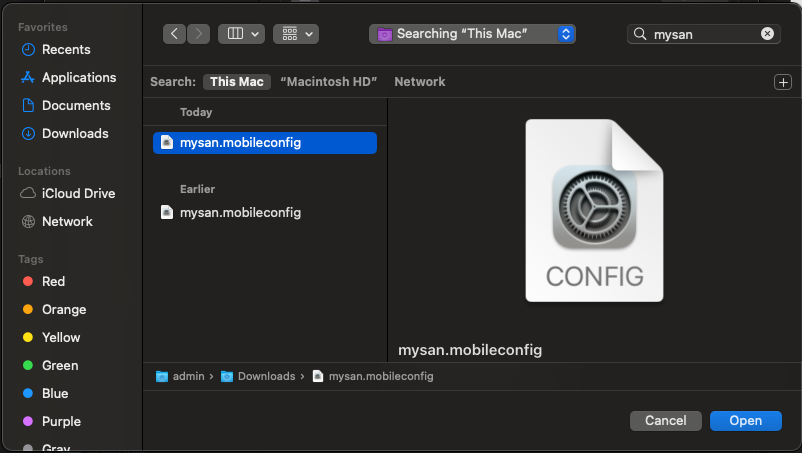Open Recents in the sidebar
The image size is (802, 453).
66,50
